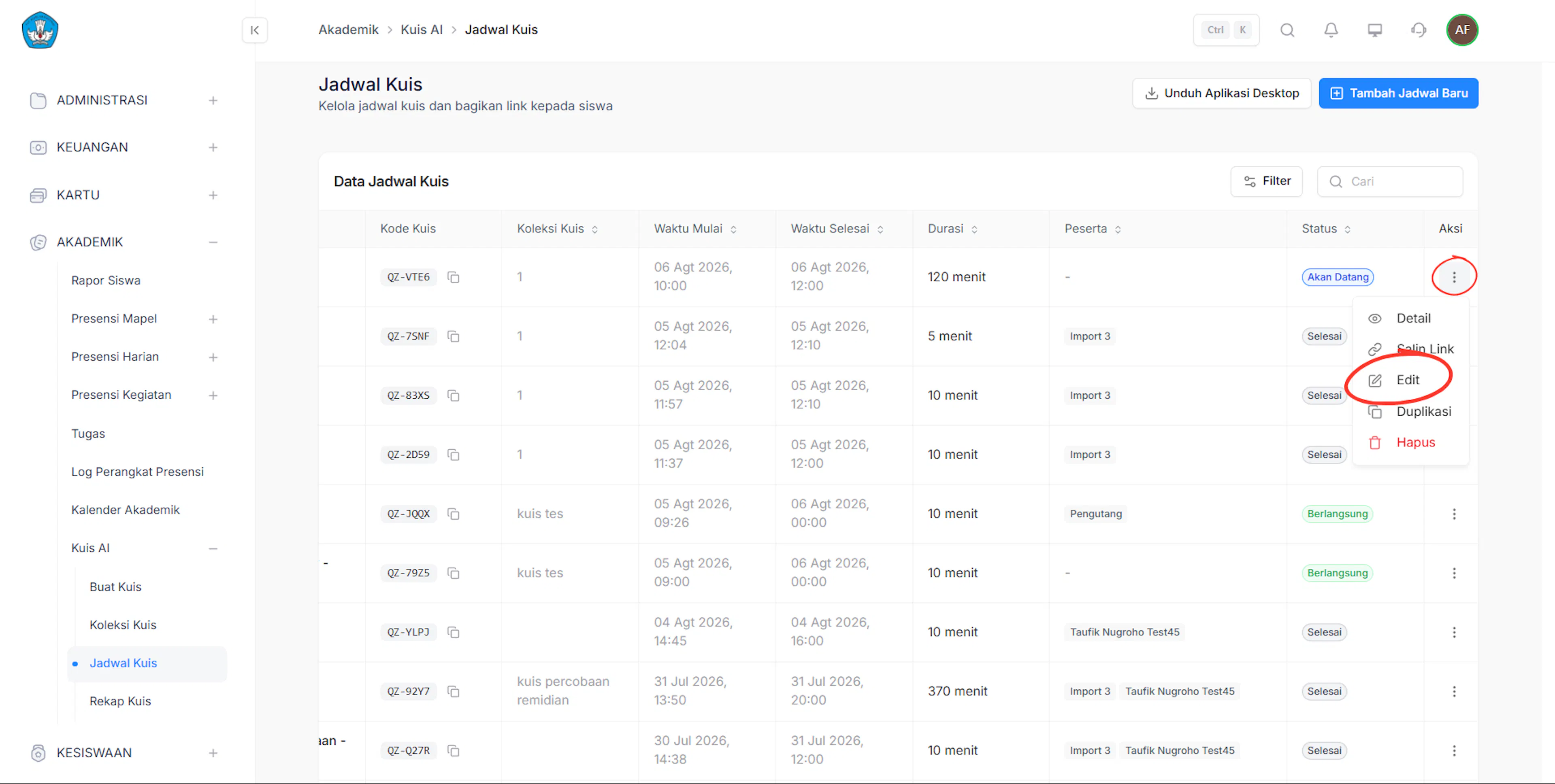The image size is (1555, 784).
Task: Click the monitor display icon in header
Action: click(1374, 30)
